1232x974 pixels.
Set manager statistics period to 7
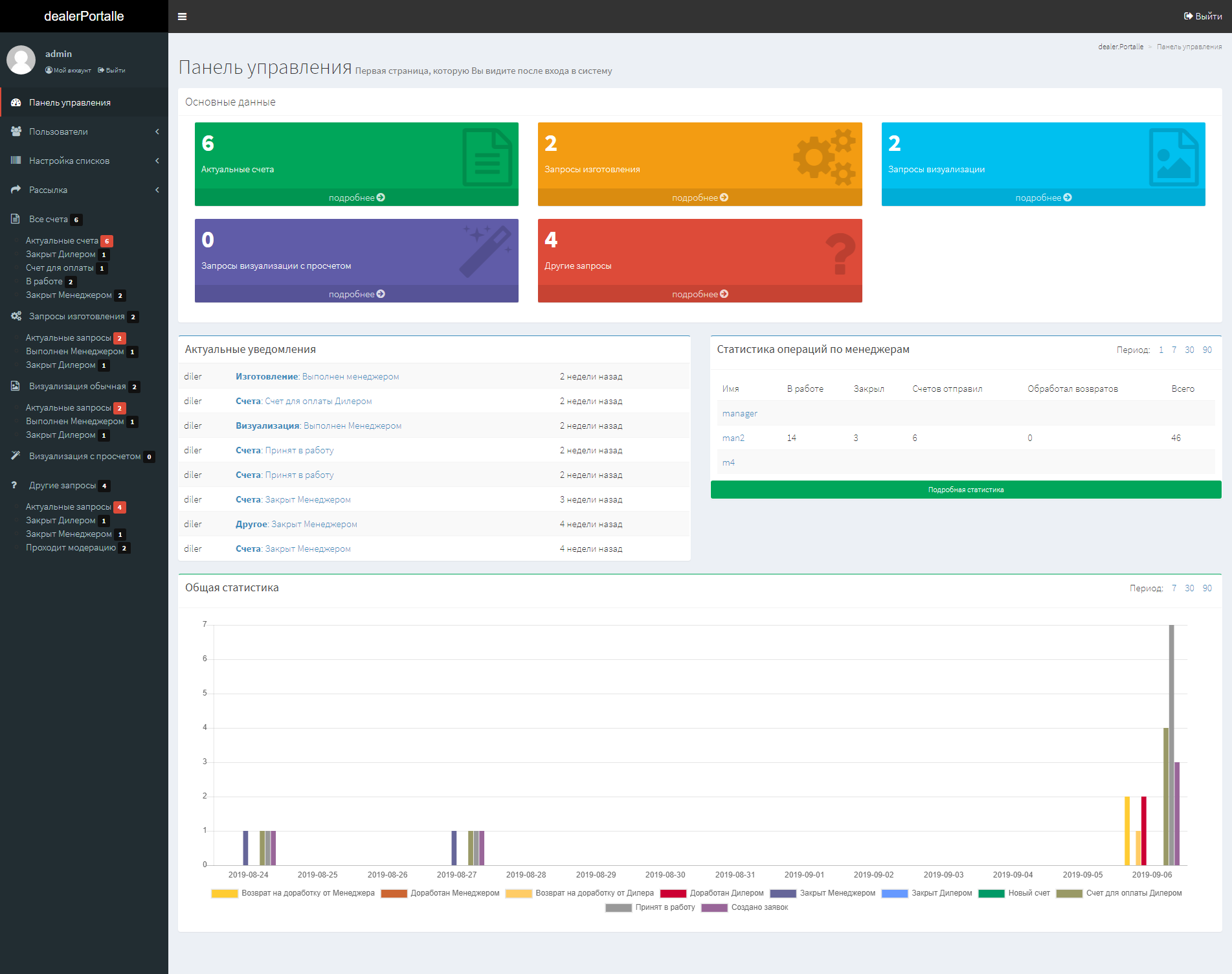1174,350
